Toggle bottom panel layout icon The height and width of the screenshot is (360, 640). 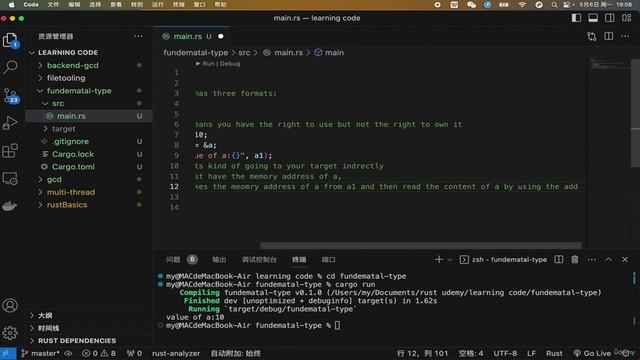[593, 18]
